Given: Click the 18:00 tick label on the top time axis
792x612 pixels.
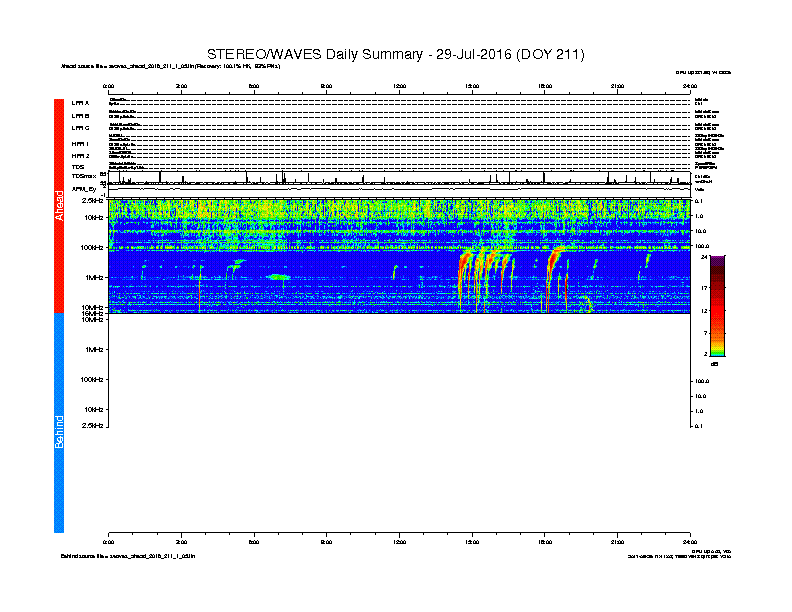Looking at the screenshot, I should [x=544, y=86].
